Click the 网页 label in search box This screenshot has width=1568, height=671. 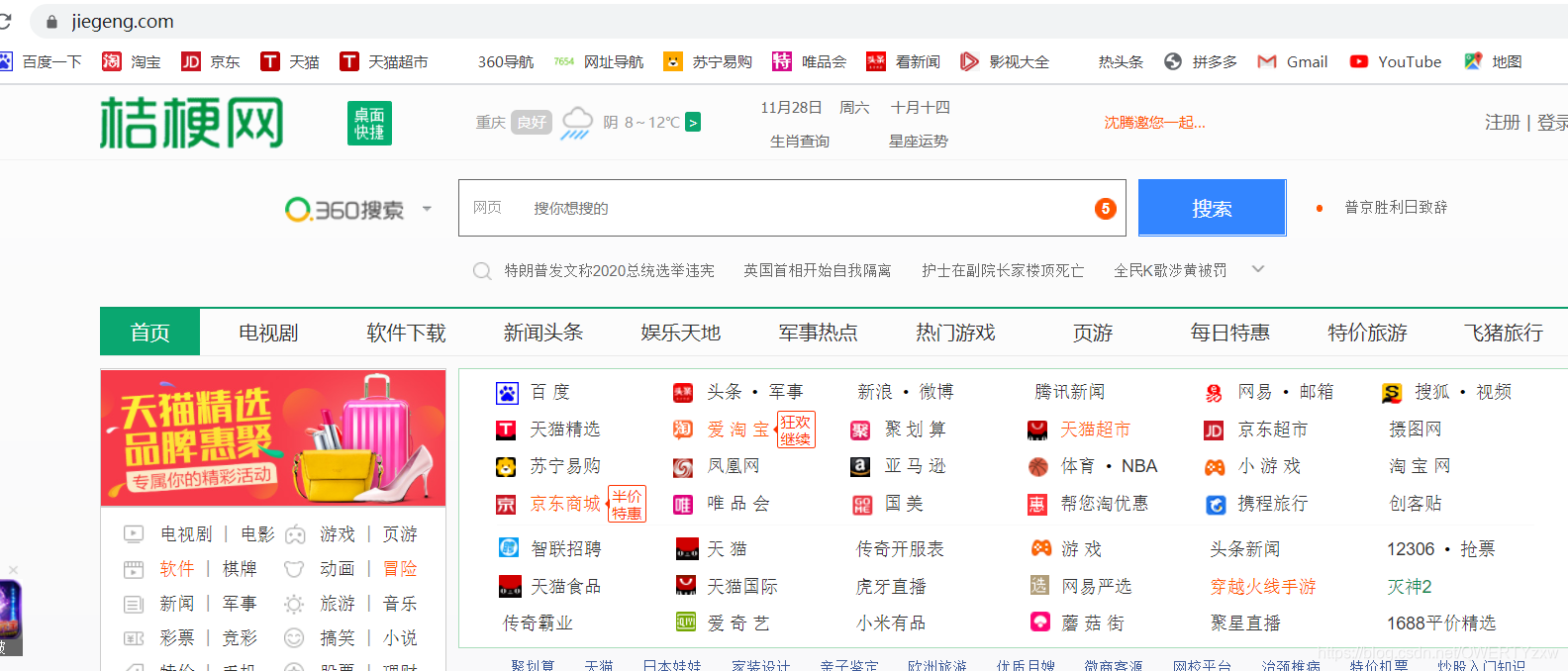tap(487, 208)
